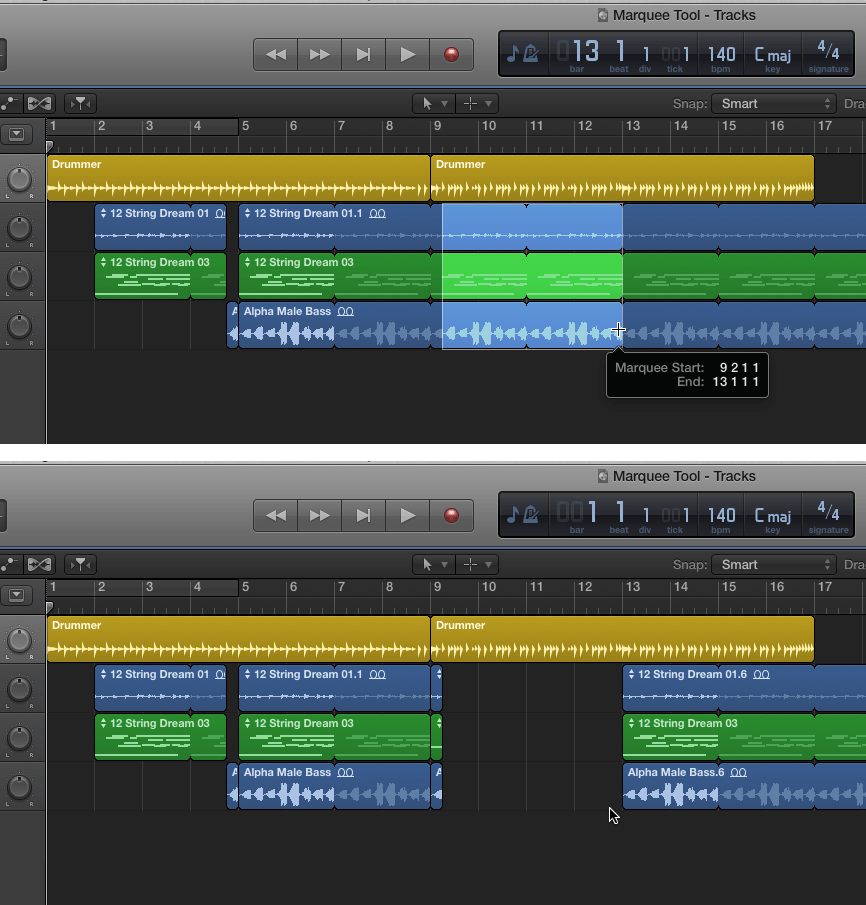Open Pointer tool menu in top toolbar
Viewport: 866px width, 905px height.
click(434, 104)
